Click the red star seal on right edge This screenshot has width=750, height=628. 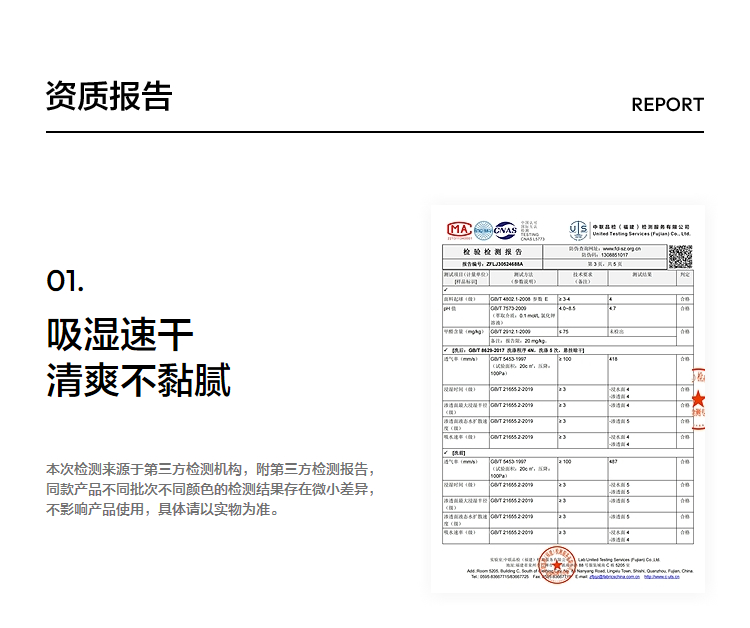[x=699, y=398]
